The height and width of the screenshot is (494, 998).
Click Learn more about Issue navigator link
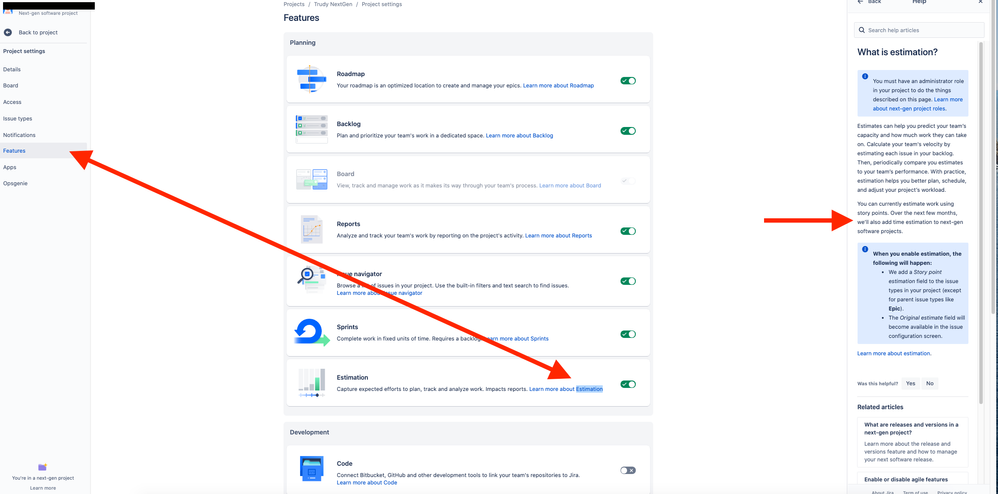coord(379,293)
